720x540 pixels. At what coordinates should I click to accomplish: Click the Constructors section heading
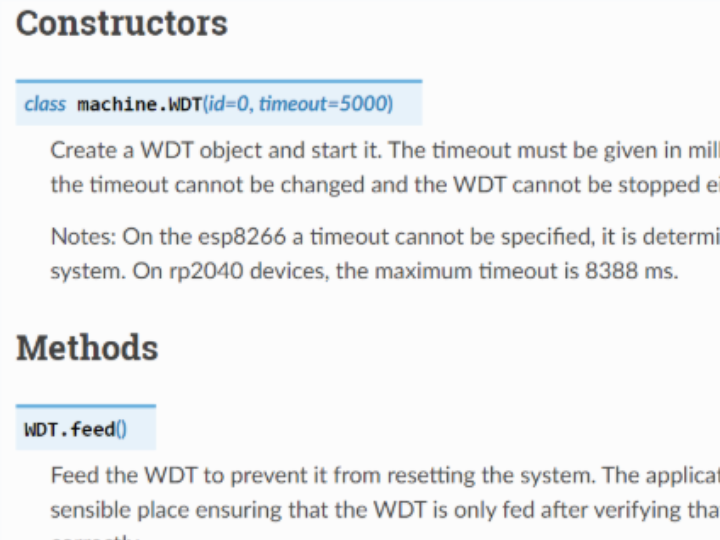click(x=122, y=23)
